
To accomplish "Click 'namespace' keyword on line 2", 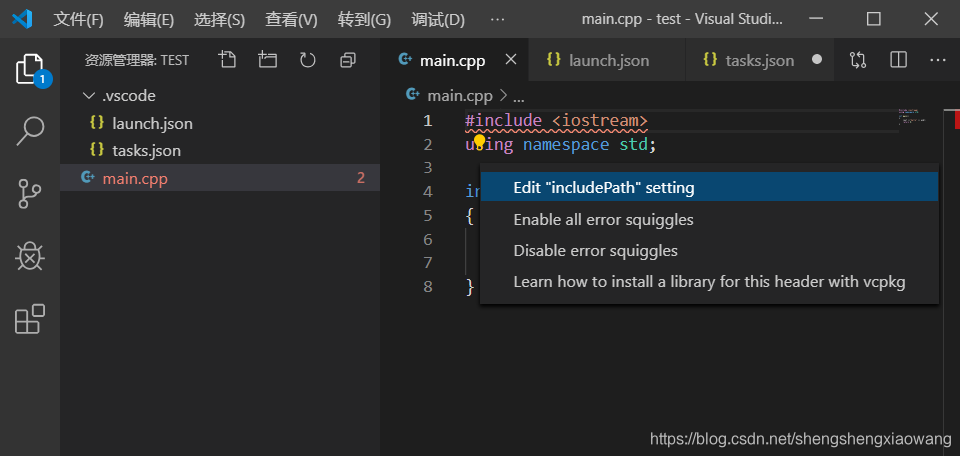I will tap(566, 145).
